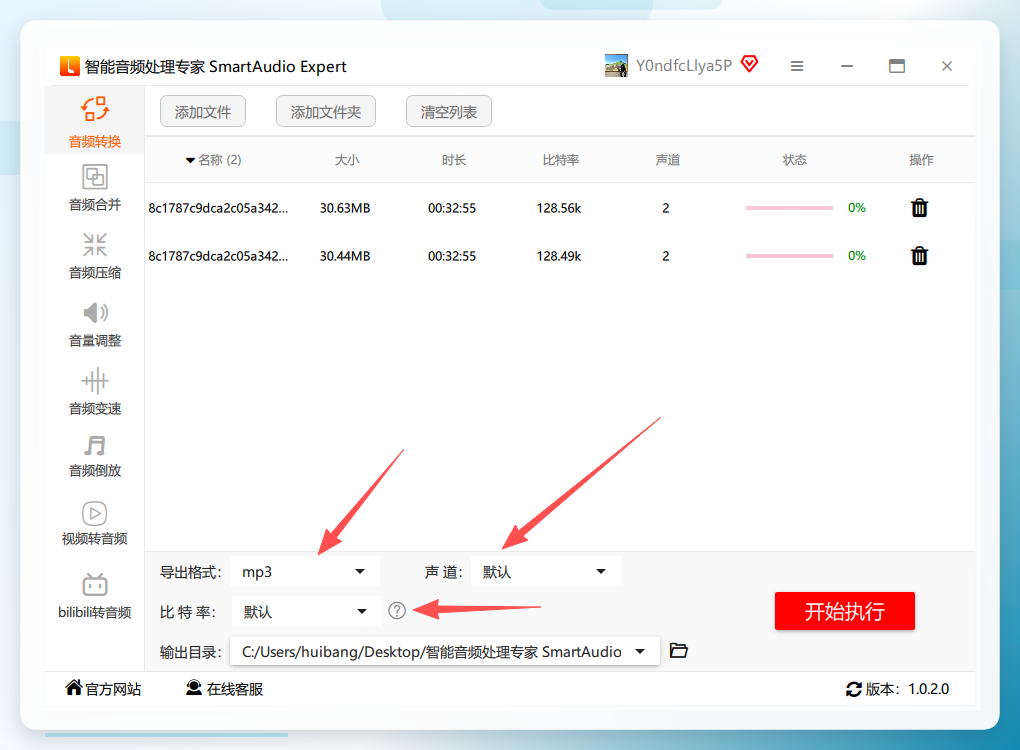The image size is (1020, 750).
Task: Click the 官方网站 home icon
Action: 74,687
